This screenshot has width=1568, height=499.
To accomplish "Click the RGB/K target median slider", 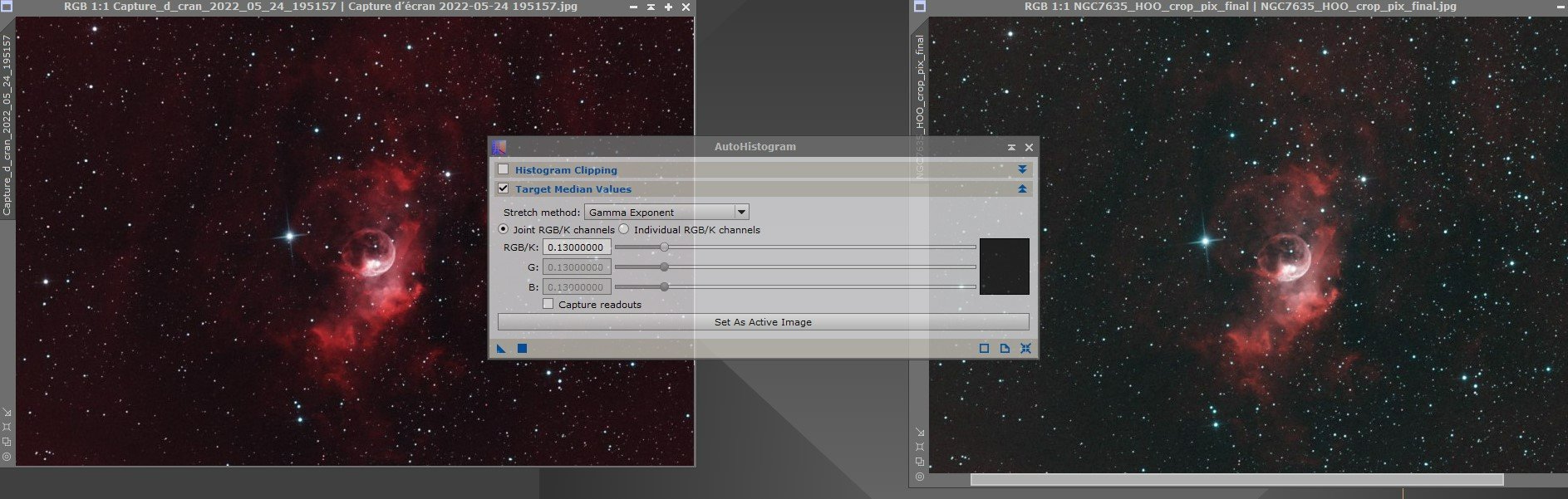I will point(795,247).
